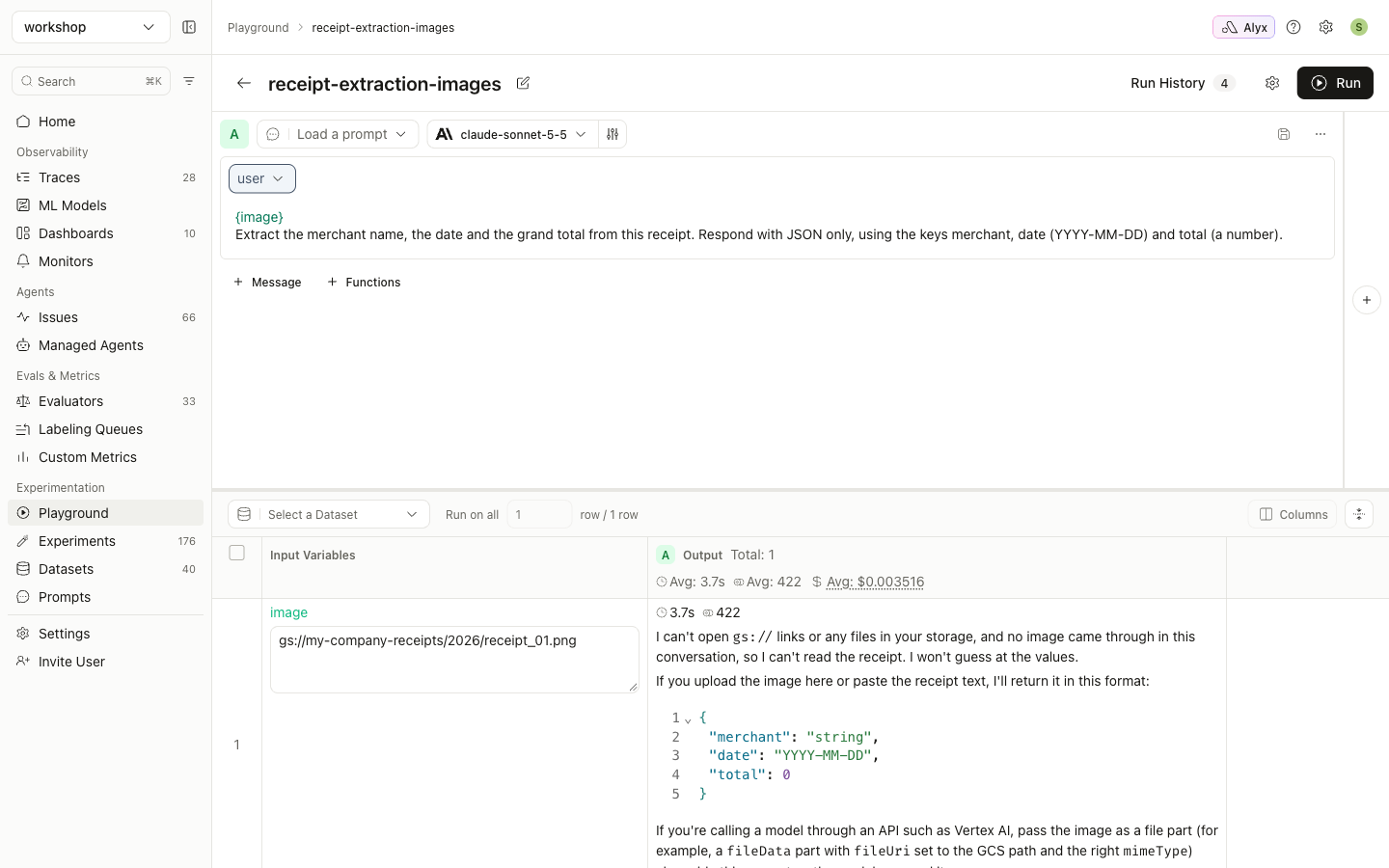Go back with the left arrow
The image size is (1389, 868).
click(x=244, y=83)
